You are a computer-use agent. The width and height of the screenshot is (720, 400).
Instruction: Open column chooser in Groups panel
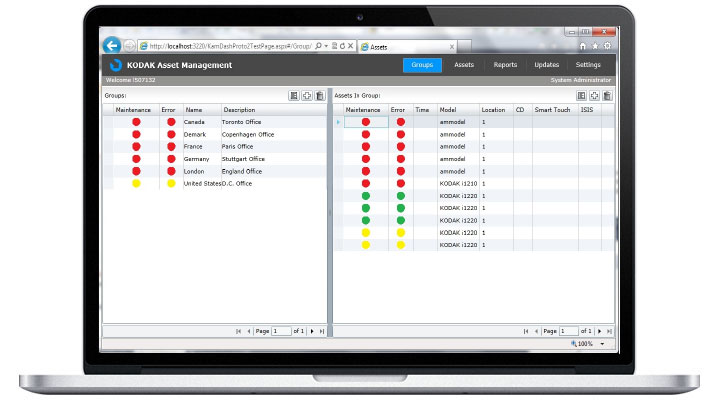pos(294,96)
